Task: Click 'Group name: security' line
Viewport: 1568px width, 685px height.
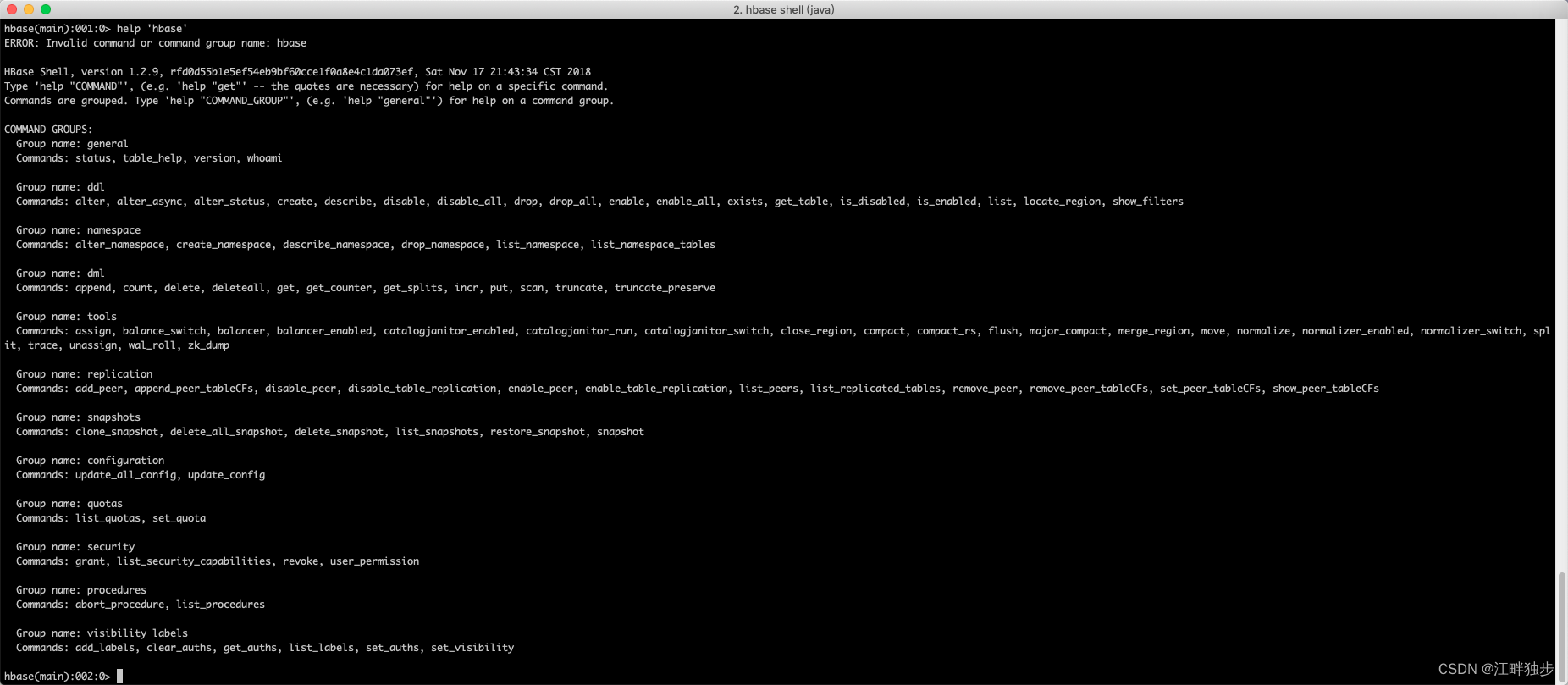Action: point(75,547)
